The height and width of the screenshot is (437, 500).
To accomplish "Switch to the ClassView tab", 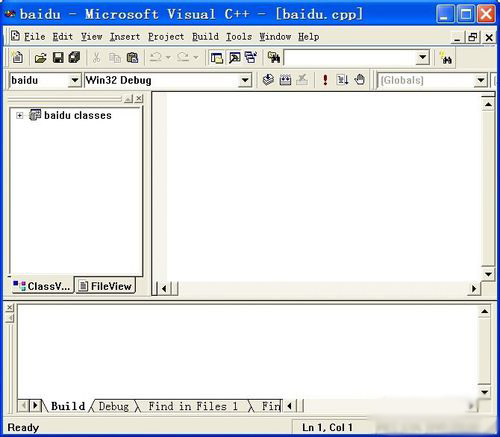I will (42, 286).
